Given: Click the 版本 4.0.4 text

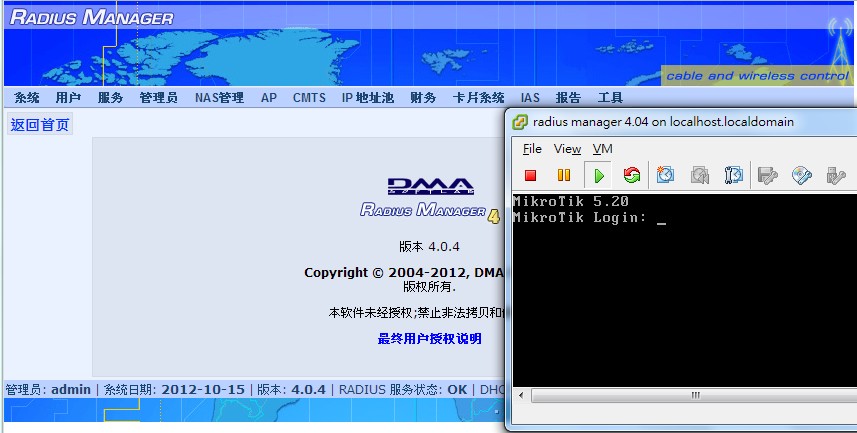Looking at the screenshot, I should pos(429,247).
